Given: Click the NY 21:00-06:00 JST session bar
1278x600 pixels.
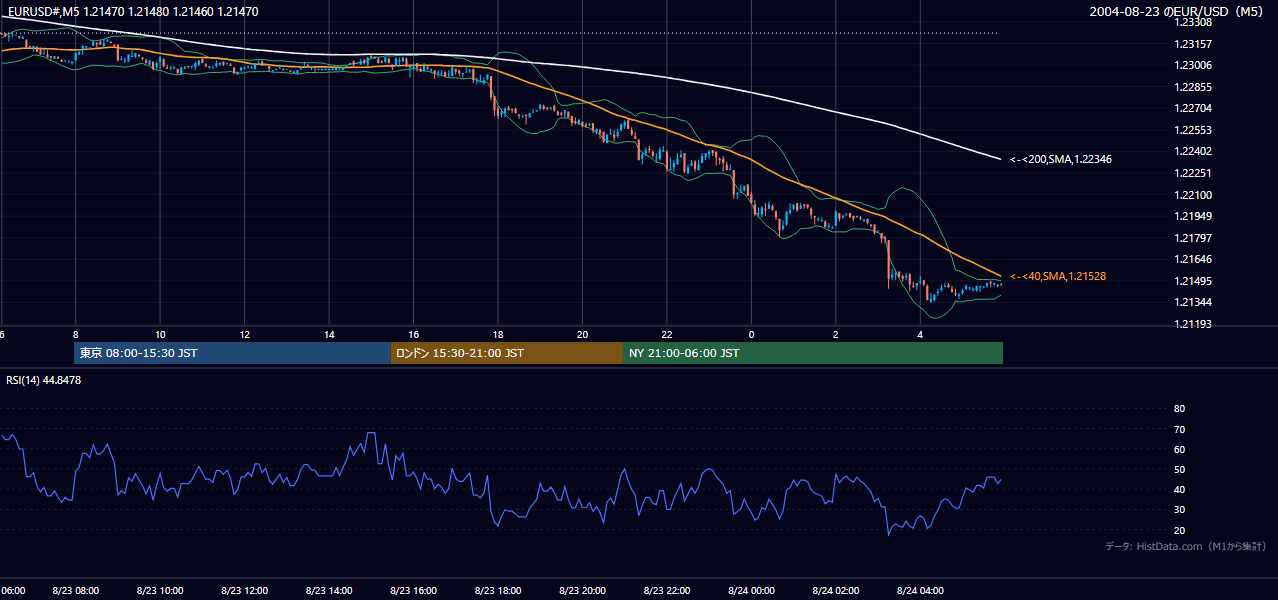Looking at the screenshot, I should 813,353.
